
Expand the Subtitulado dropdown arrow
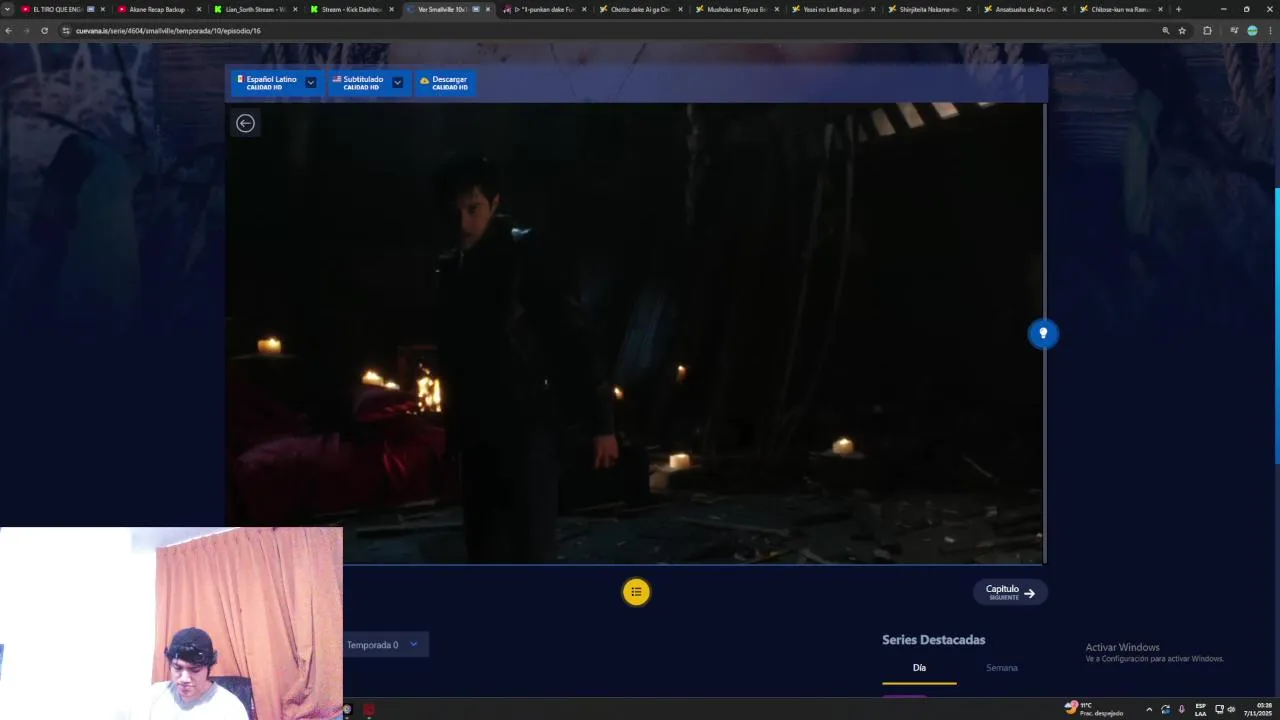[398, 82]
